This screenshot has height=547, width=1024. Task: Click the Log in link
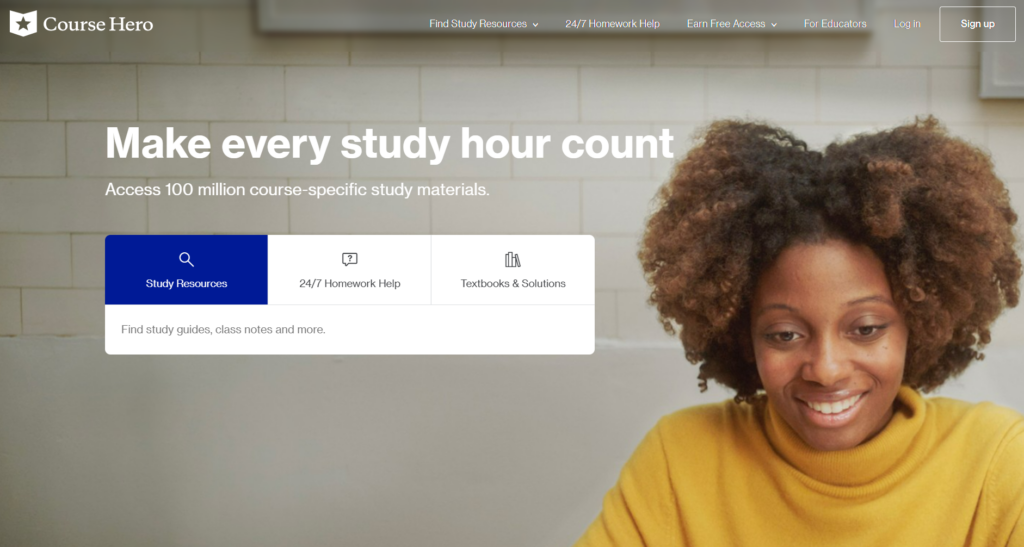click(x=907, y=23)
